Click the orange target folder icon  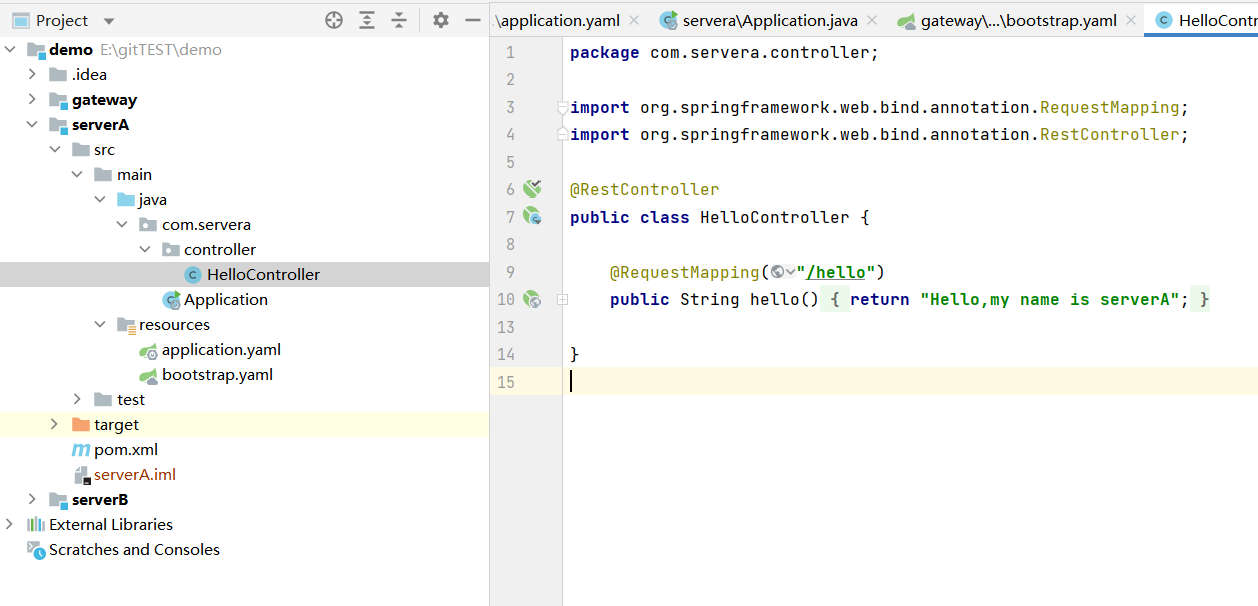pos(81,424)
